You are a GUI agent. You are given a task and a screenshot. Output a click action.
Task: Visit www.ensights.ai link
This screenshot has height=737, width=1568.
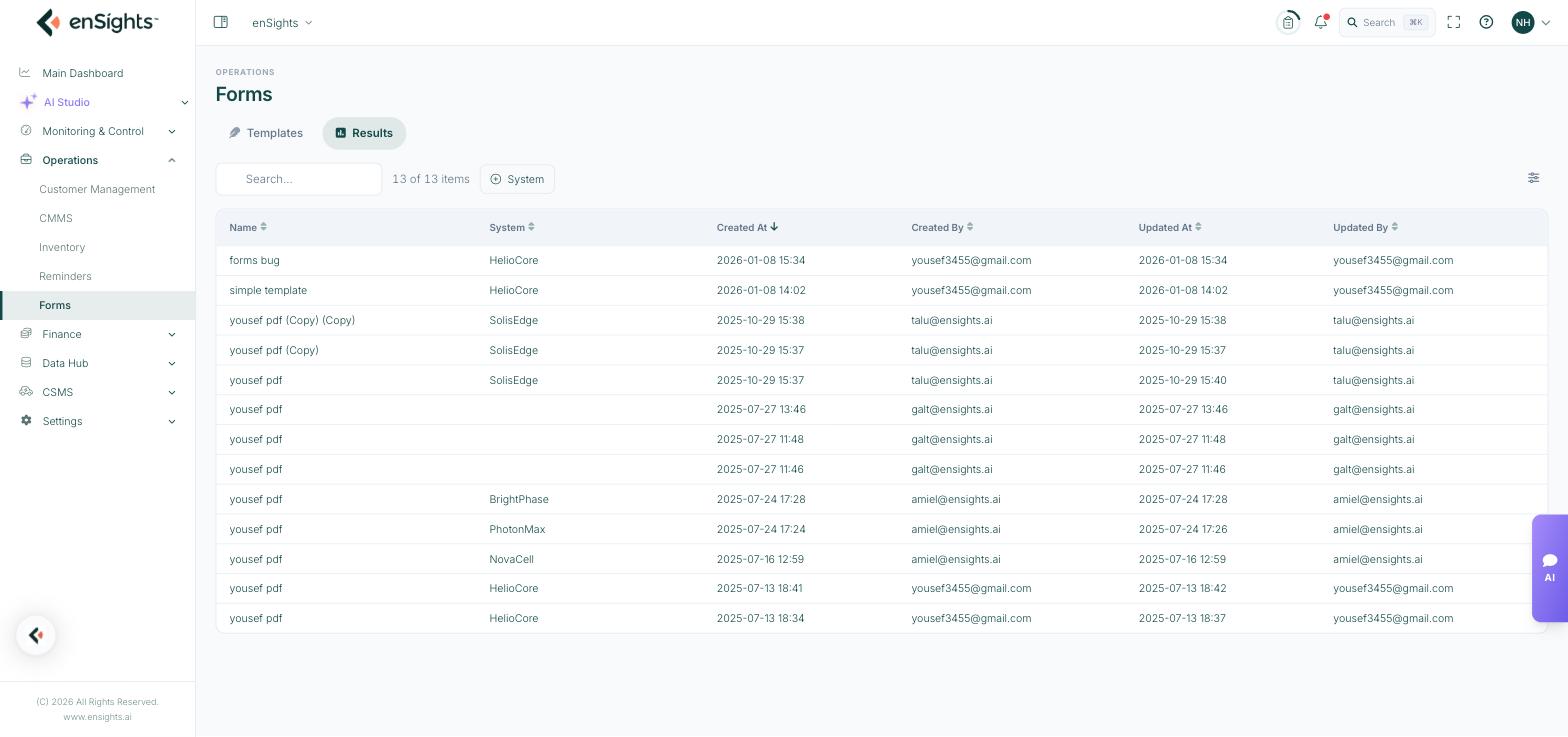click(x=97, y=717)
